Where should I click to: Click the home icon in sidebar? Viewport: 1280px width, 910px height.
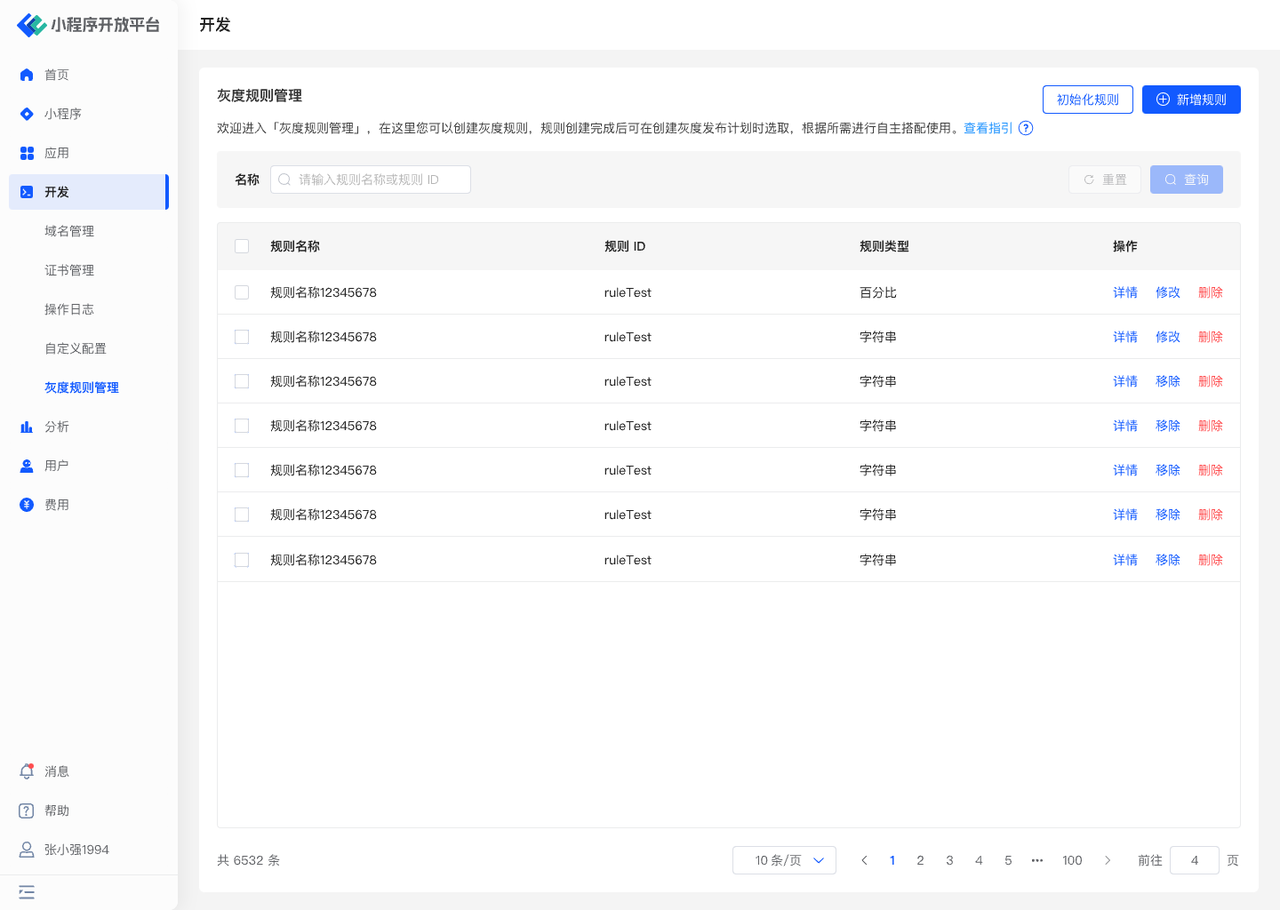pyautogui.click(x=27, y=75)
